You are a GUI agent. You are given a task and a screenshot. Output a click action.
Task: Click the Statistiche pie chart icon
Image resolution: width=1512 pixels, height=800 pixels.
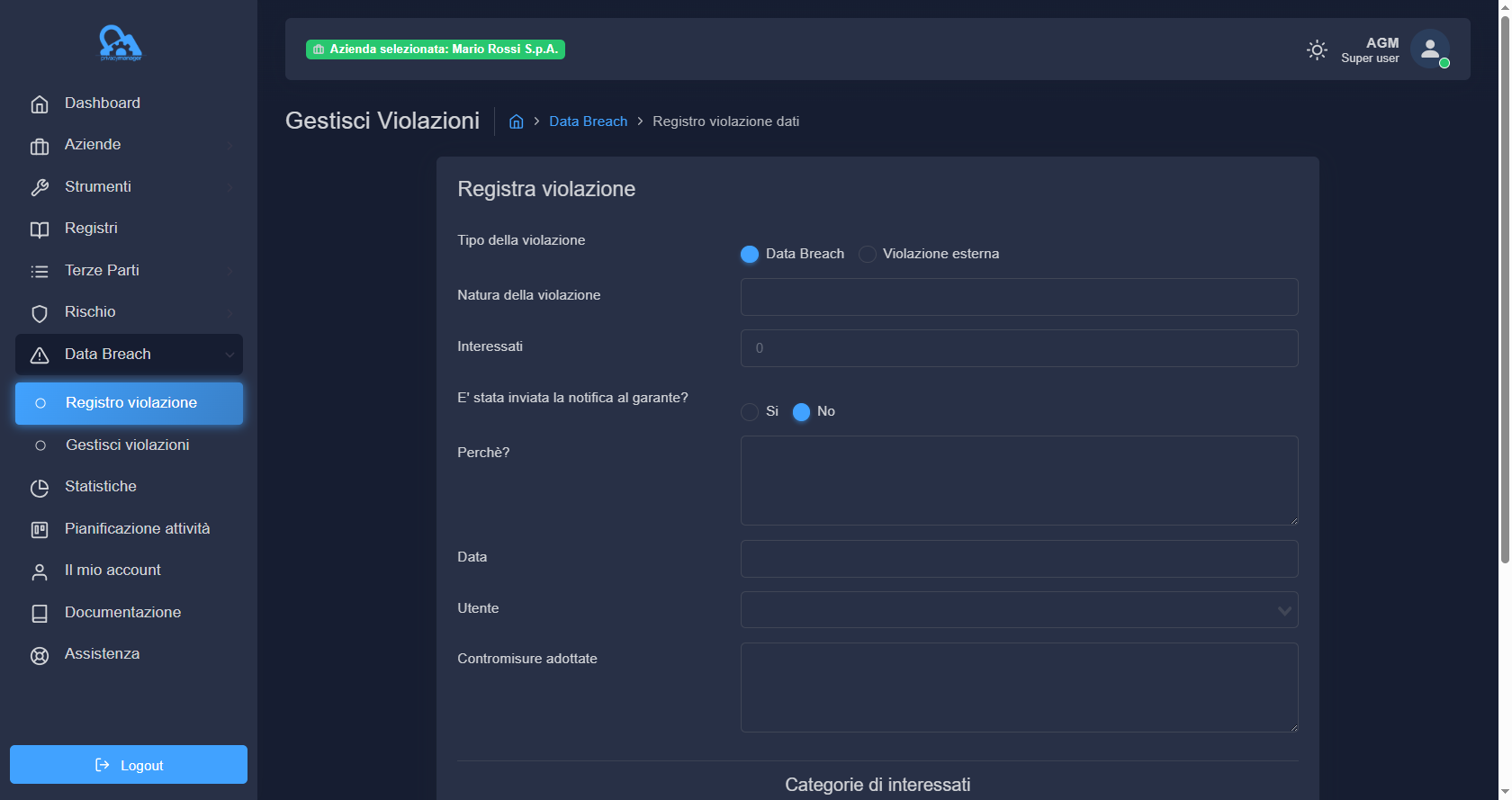pos(40,488)
